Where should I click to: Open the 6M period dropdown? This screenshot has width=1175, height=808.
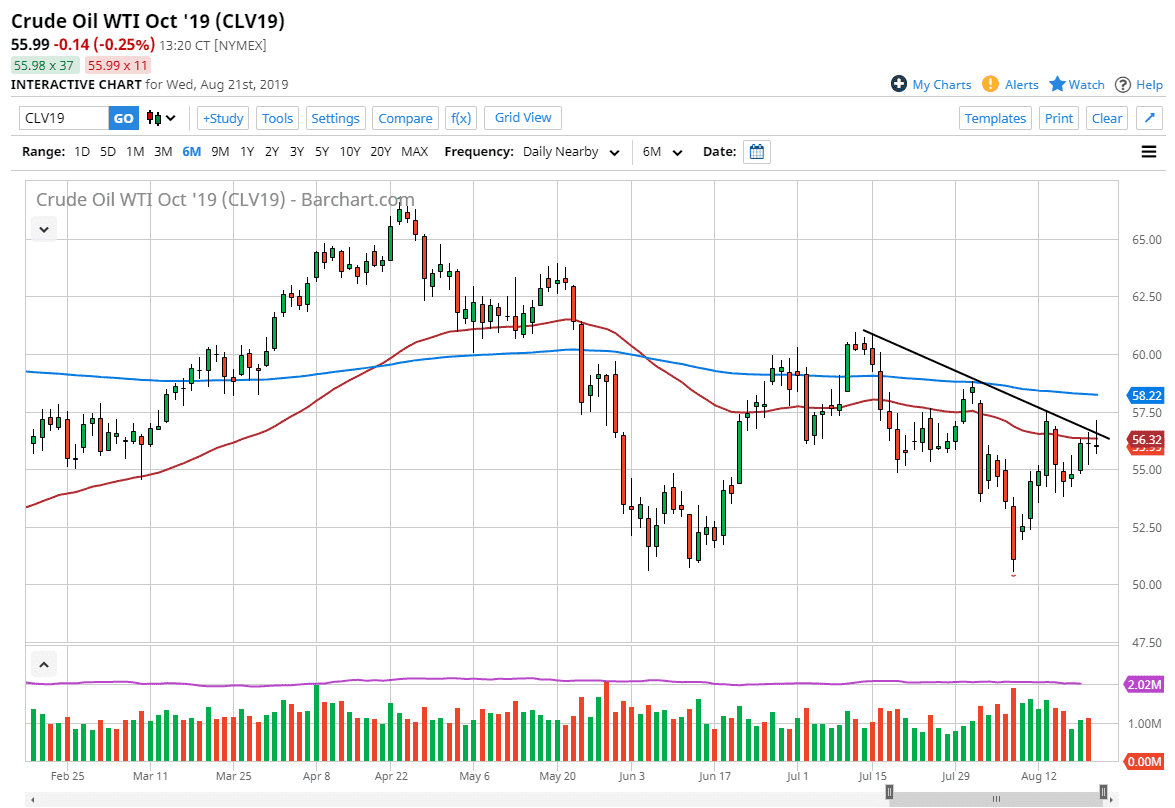[x=662, y=152]
